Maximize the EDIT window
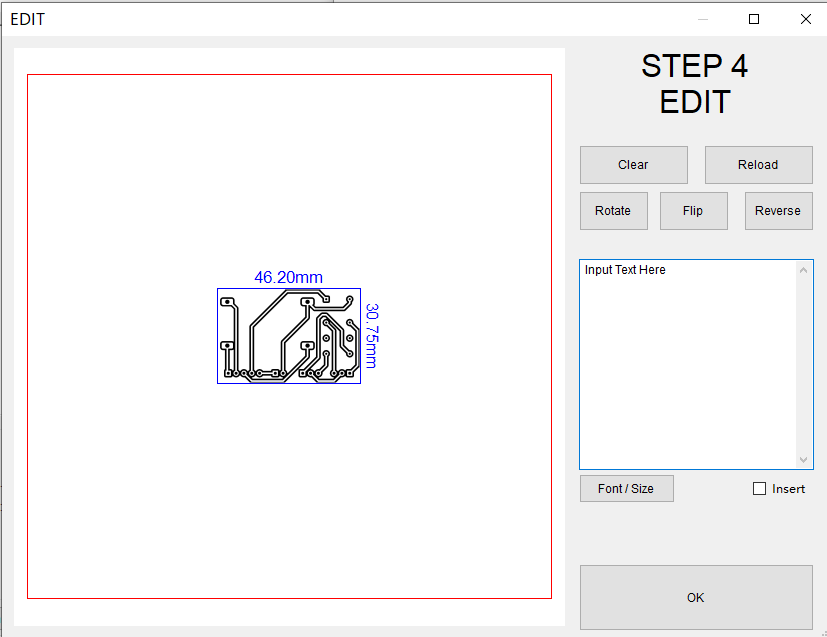Viewport: 827px width, 637px height. [754, 19]
